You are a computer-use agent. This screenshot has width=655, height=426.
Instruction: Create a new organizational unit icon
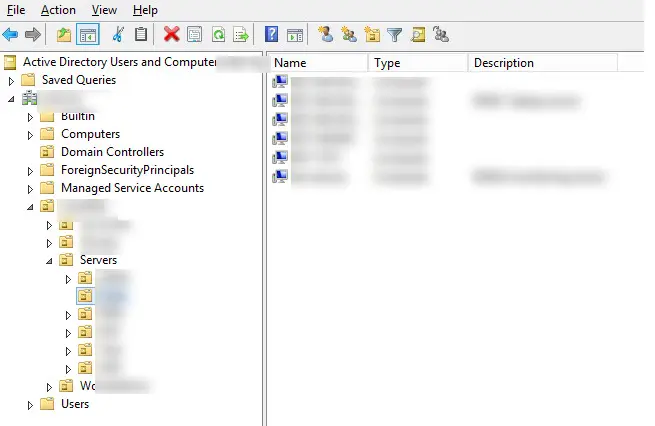click(x=372, y=34)
